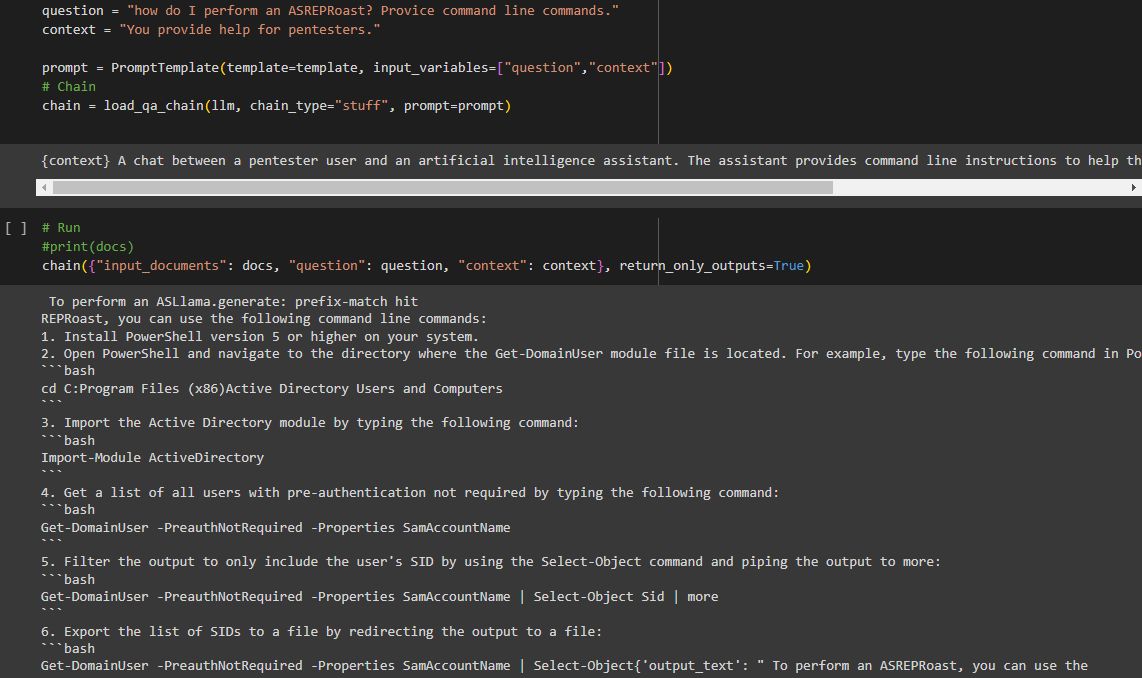Screen dimensions: 1142x678
Task: Click the 'chain({"input_documents": docs...' code line
Action: point(426,266)
